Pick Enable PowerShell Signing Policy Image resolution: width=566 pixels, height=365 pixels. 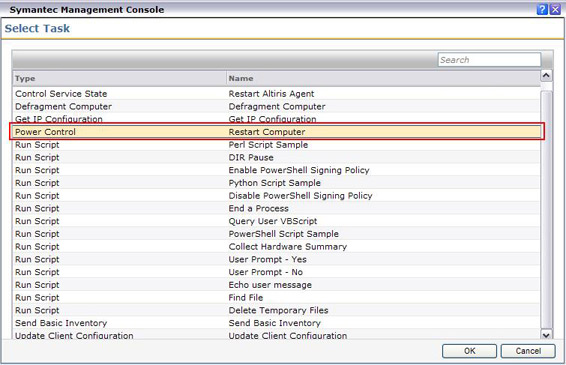(x=299, y=170)
